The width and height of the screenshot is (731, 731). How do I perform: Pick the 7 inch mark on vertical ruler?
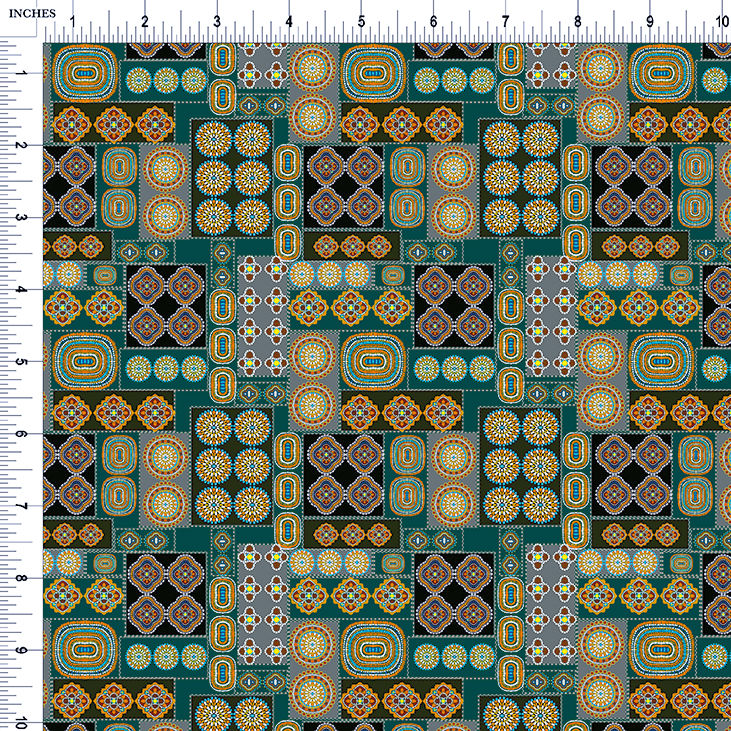(x=21, y=506)
